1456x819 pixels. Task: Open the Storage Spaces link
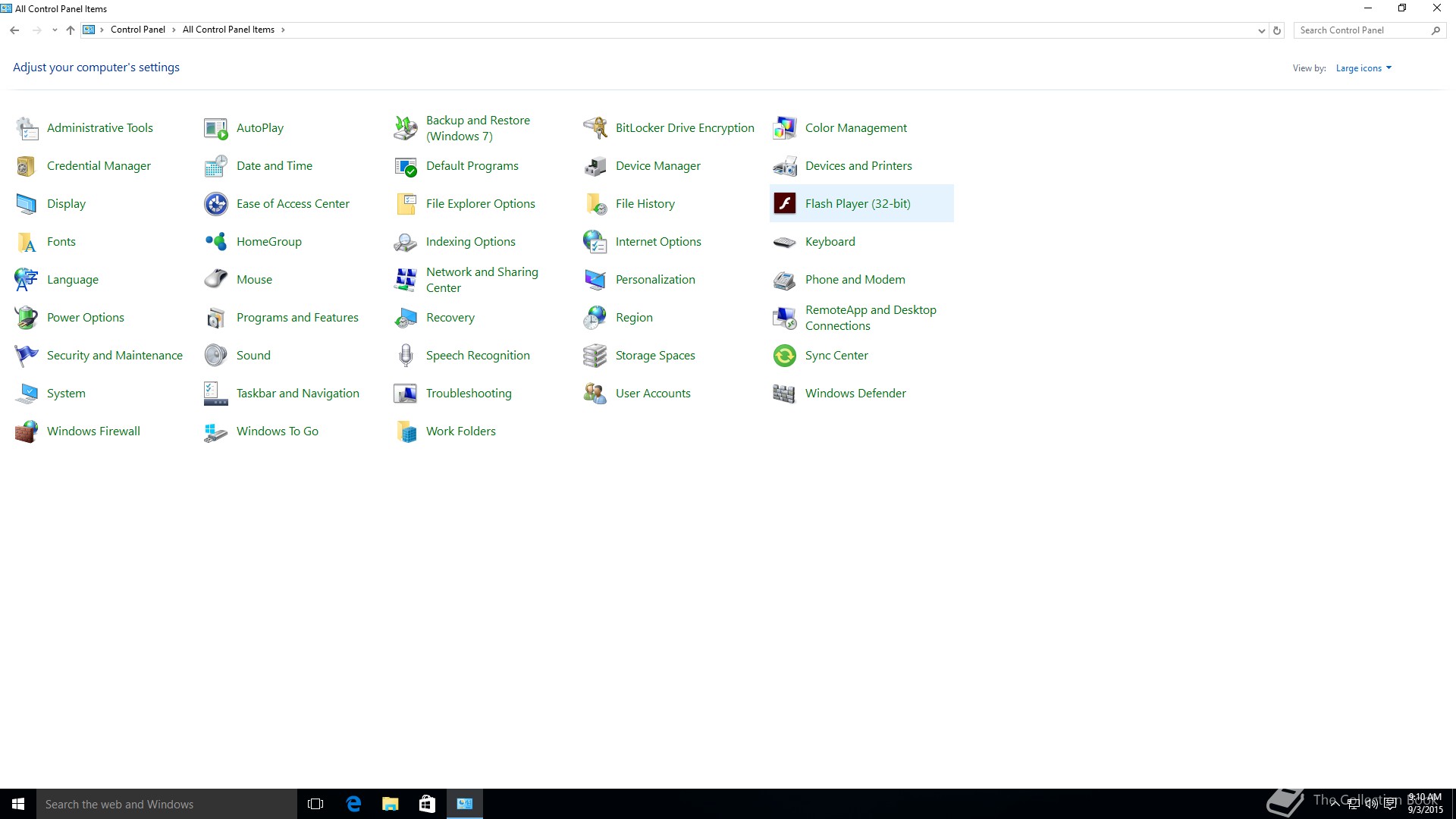tap(655, 356)
